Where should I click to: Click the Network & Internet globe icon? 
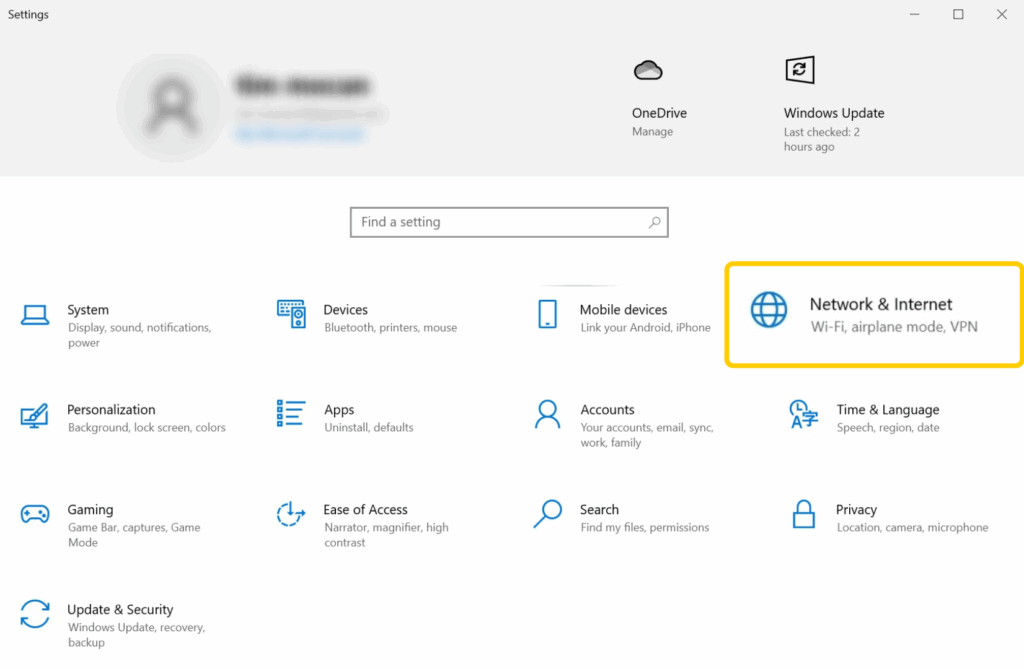coord(769,310)
